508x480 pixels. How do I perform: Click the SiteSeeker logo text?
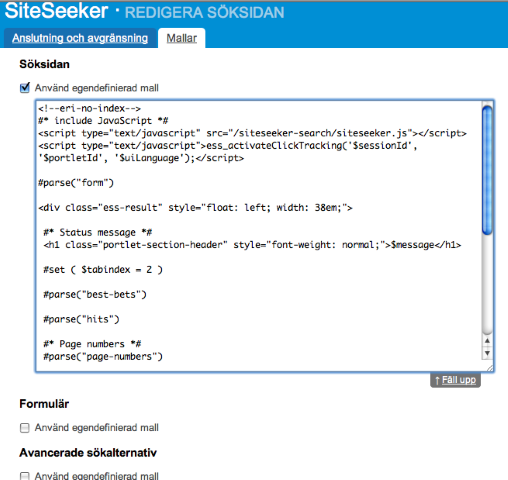pos(56,11)
